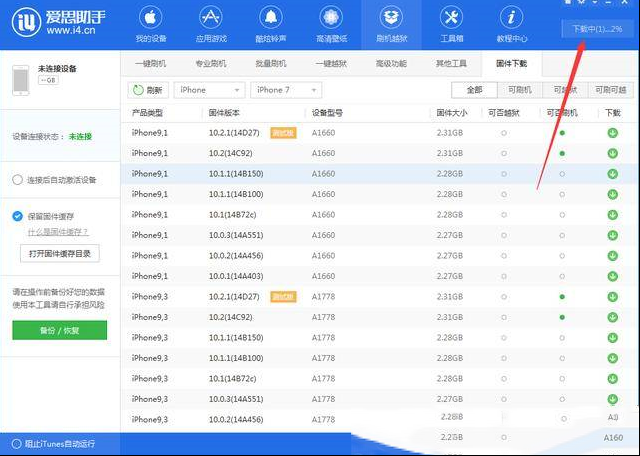This screenshot has width=640, height=456.
Task: Download firmware 10.1(14B72c) for iPhone9,1
Action: click(x=612, y=215)
